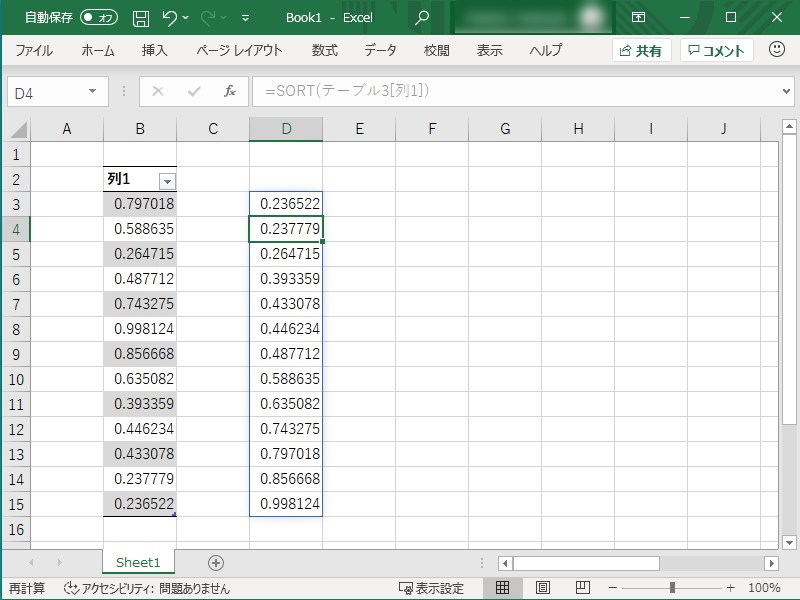The width and height of the screenshot is (800, 600).
Task: Switch to the ページ レイアウト tab
Action: 239,51
